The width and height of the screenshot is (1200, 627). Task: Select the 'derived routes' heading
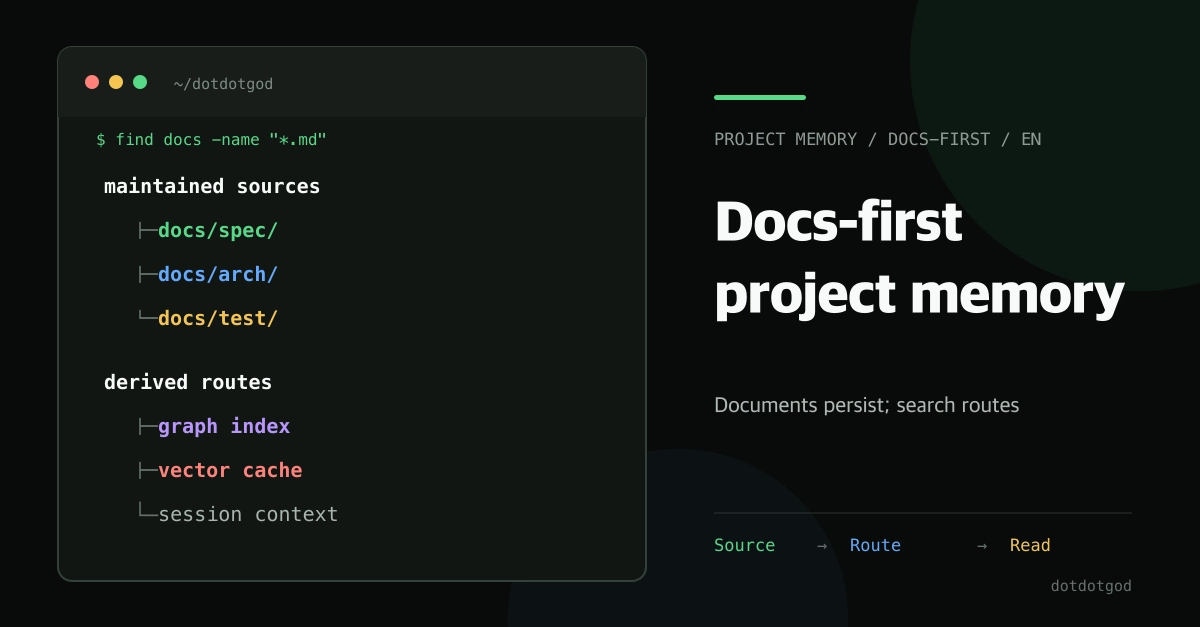pyautogui.click(x=188, y=382)
